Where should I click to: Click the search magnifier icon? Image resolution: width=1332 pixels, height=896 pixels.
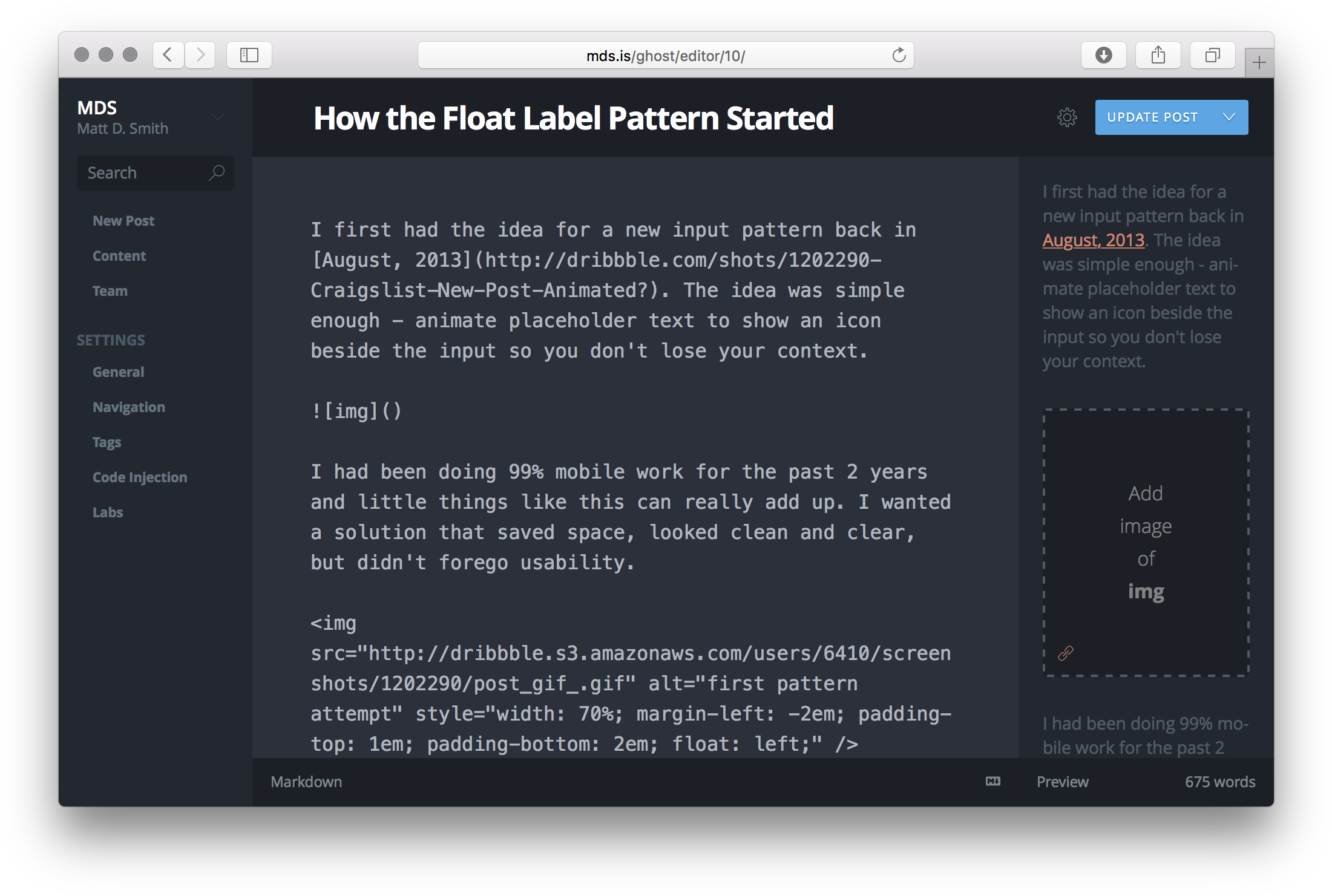216,173
